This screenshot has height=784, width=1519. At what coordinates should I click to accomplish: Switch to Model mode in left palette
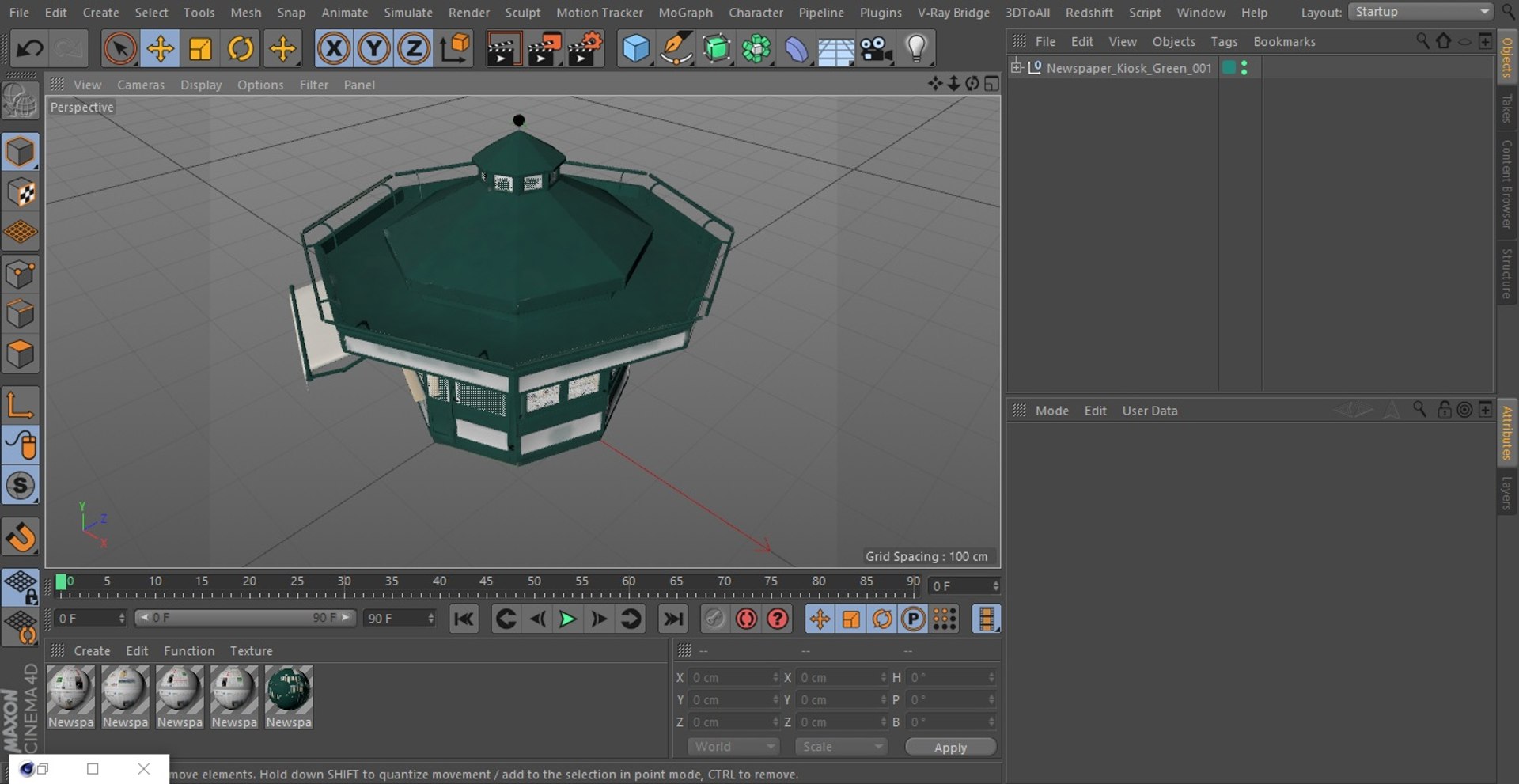(21, 152)
